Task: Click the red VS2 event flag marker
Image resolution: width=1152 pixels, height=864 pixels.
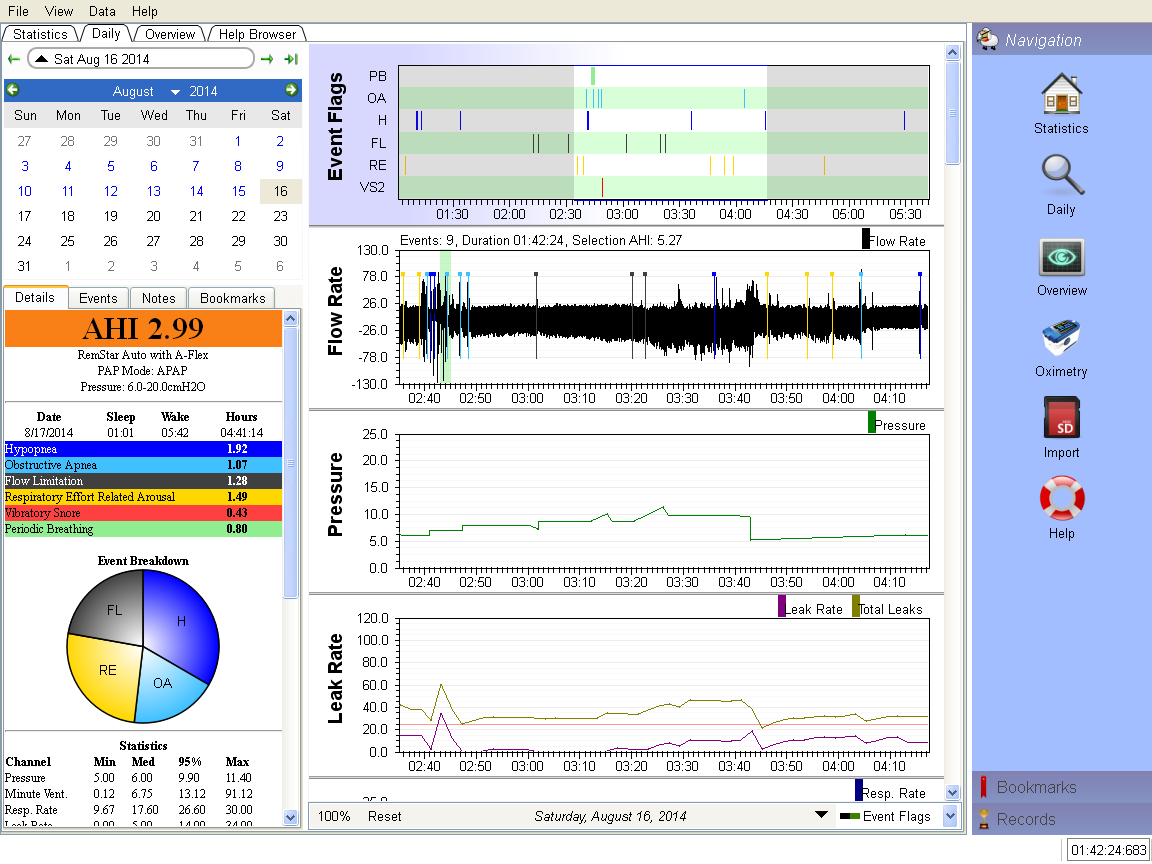Action: [602, 187]
